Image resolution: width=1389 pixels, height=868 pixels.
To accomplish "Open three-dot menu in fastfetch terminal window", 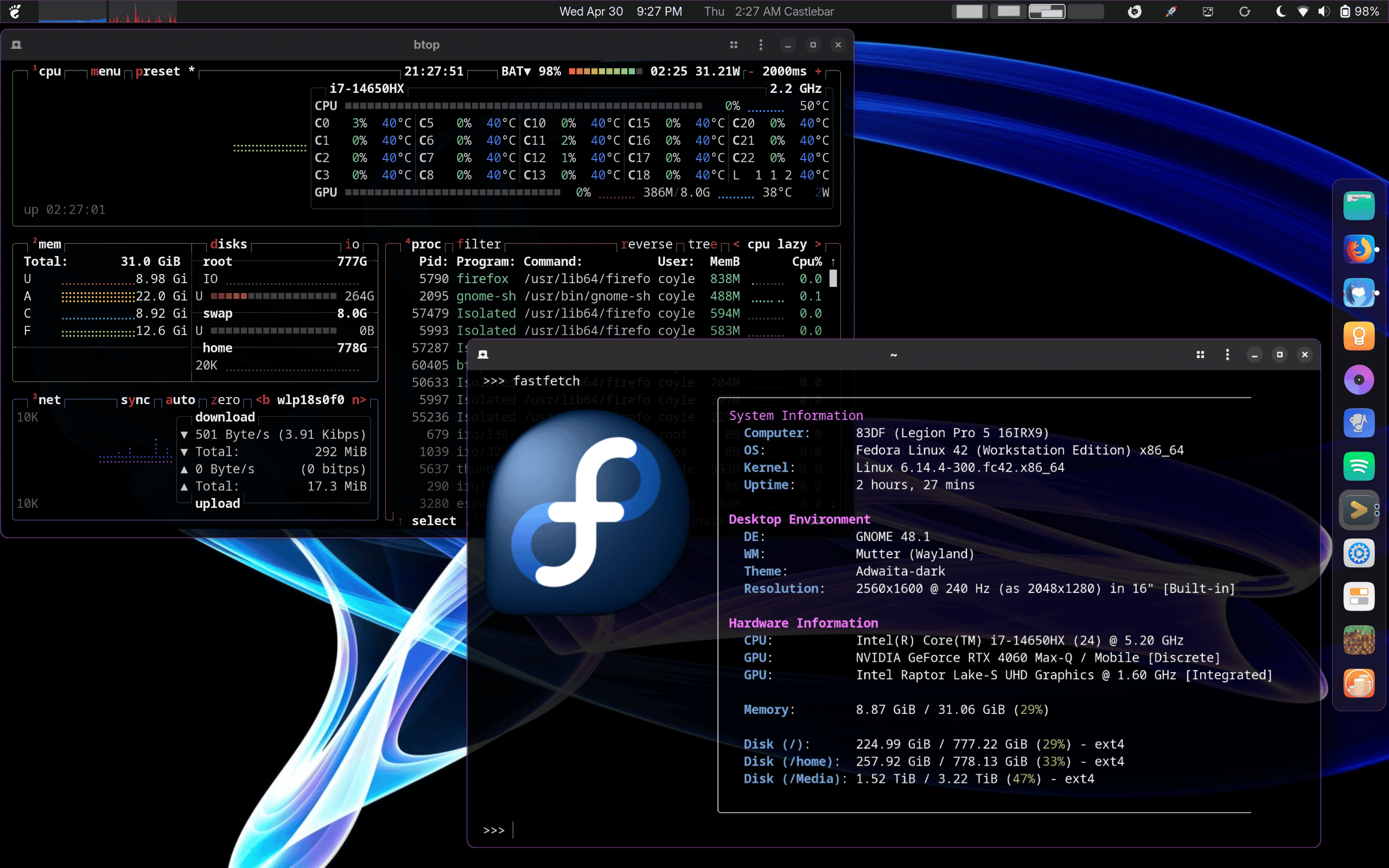I will [x=1227, y=355].
